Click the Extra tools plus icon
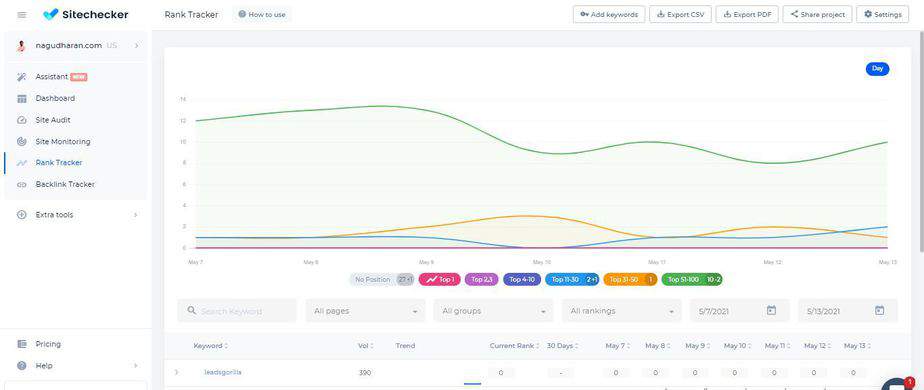The height and width of the screenshot is (390, 924). tap(22, 215)
